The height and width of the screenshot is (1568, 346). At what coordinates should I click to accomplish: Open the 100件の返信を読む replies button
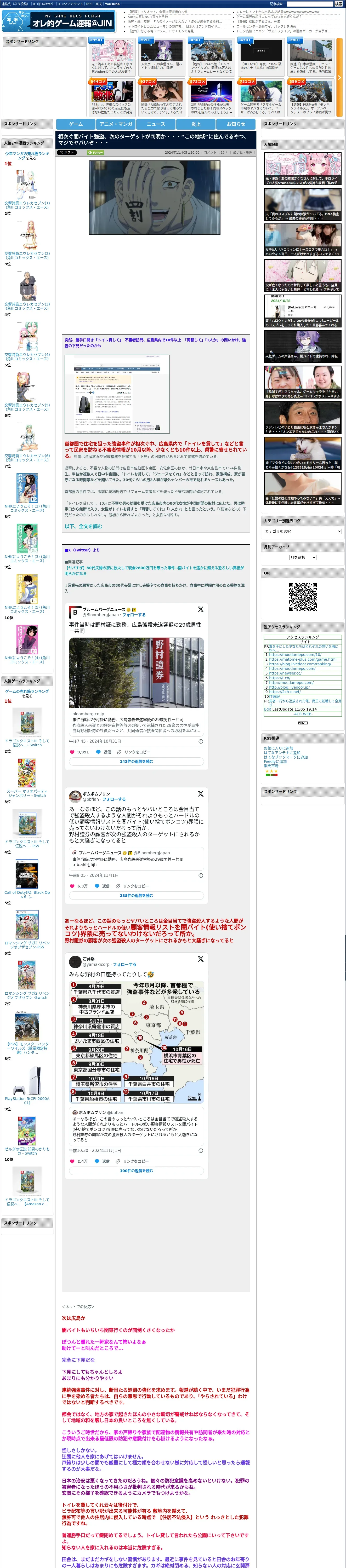pos(137,1171)
